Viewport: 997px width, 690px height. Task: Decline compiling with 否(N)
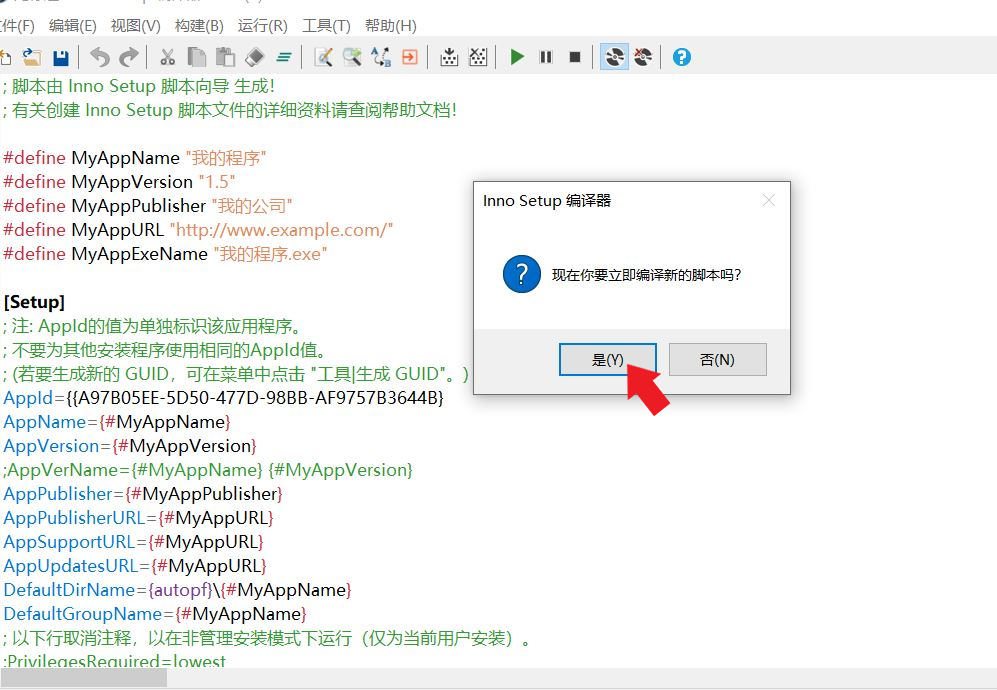[x=717, y=360]
